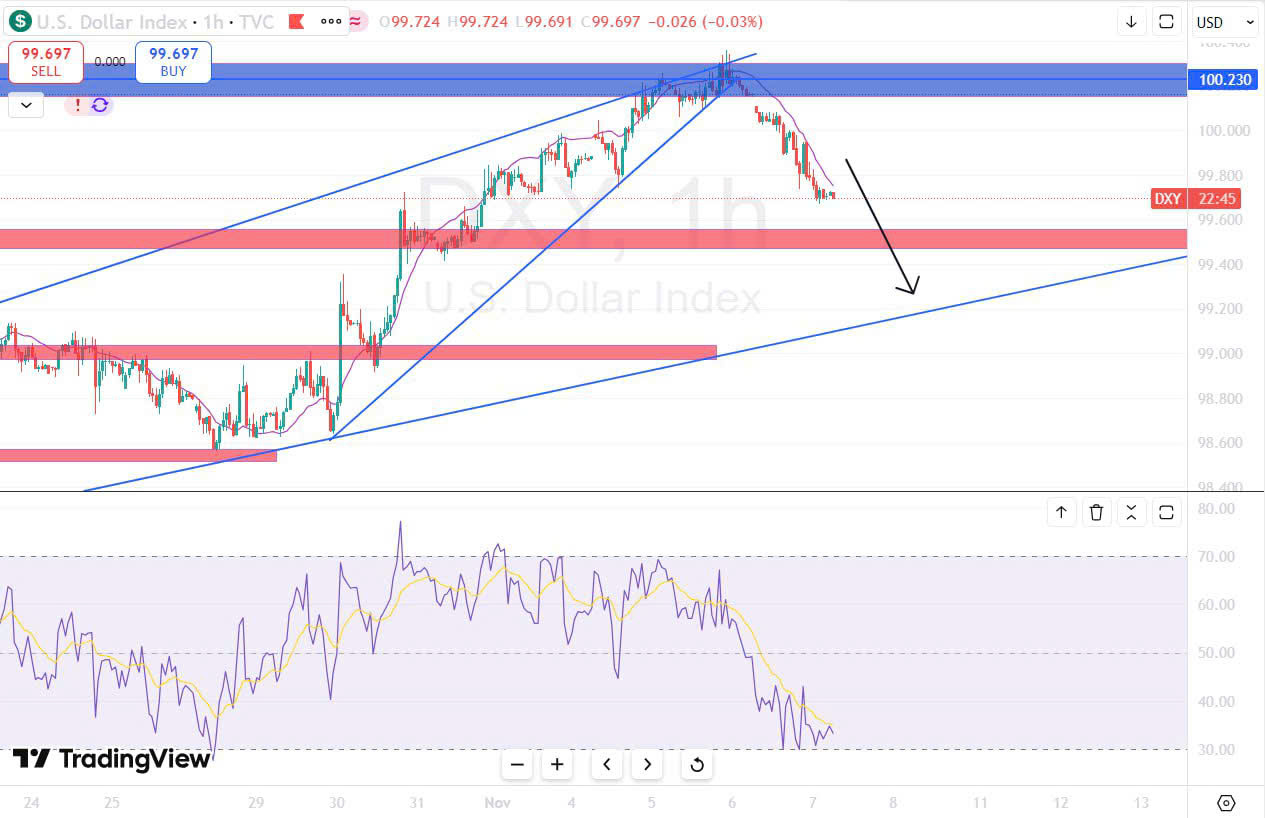Select the red support zone near 99.000
This screenshot has width=1265, height=818.
point(358,353)
